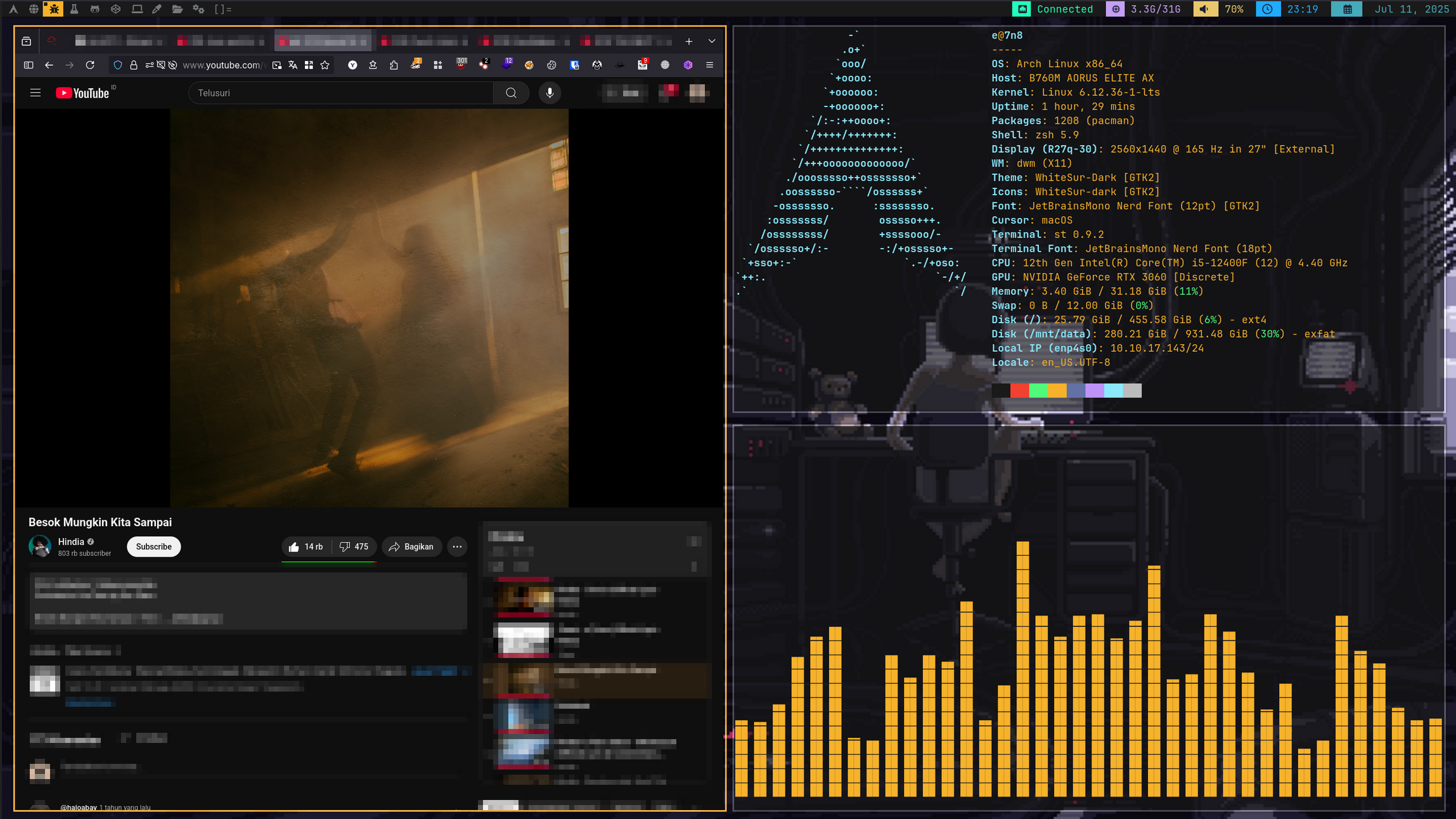Open the video more actions ellipsis
The height and width of the screenshot is (819, 1456).
[x=457, y=546]
